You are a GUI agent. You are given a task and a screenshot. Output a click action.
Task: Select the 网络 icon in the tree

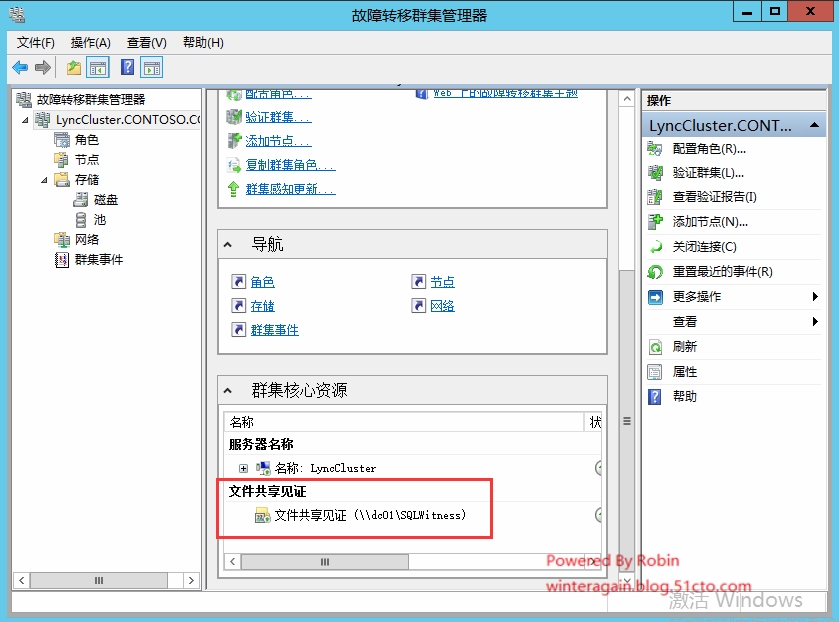(x=62, y=239)
